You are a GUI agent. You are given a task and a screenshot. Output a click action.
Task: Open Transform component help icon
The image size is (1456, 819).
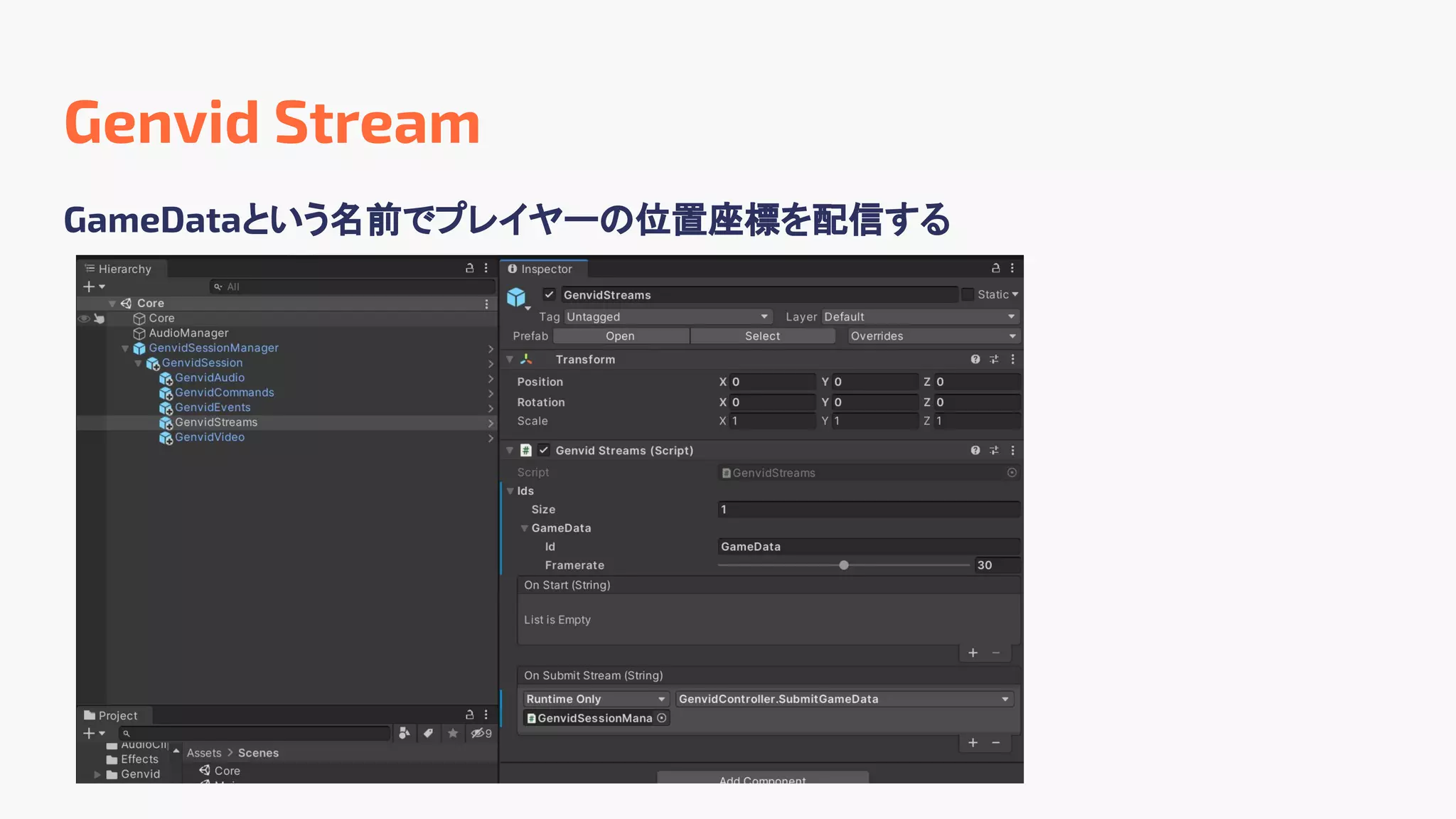pyautogui.click(x=975, y=360)
